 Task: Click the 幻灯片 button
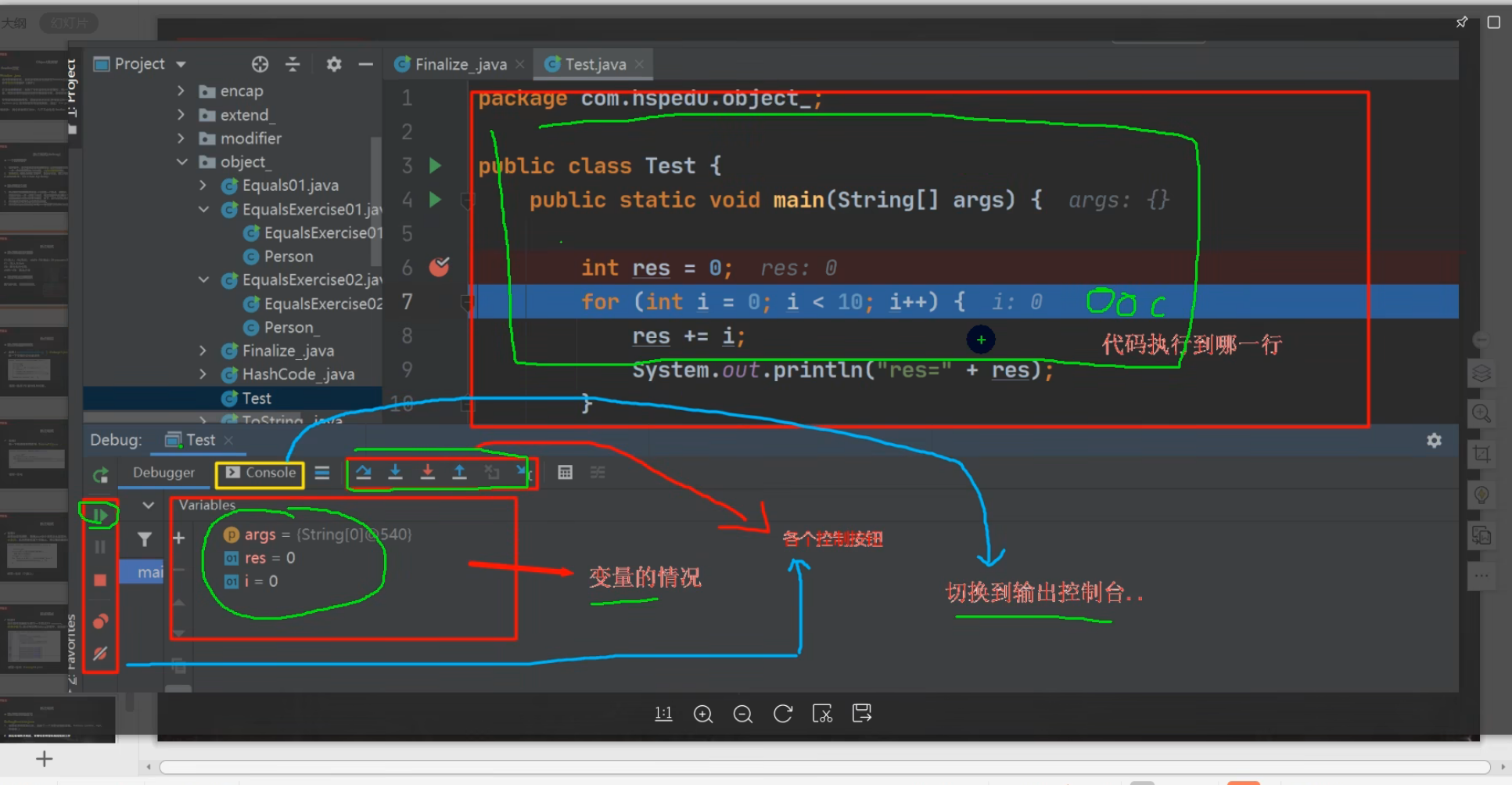pos(68,23)
